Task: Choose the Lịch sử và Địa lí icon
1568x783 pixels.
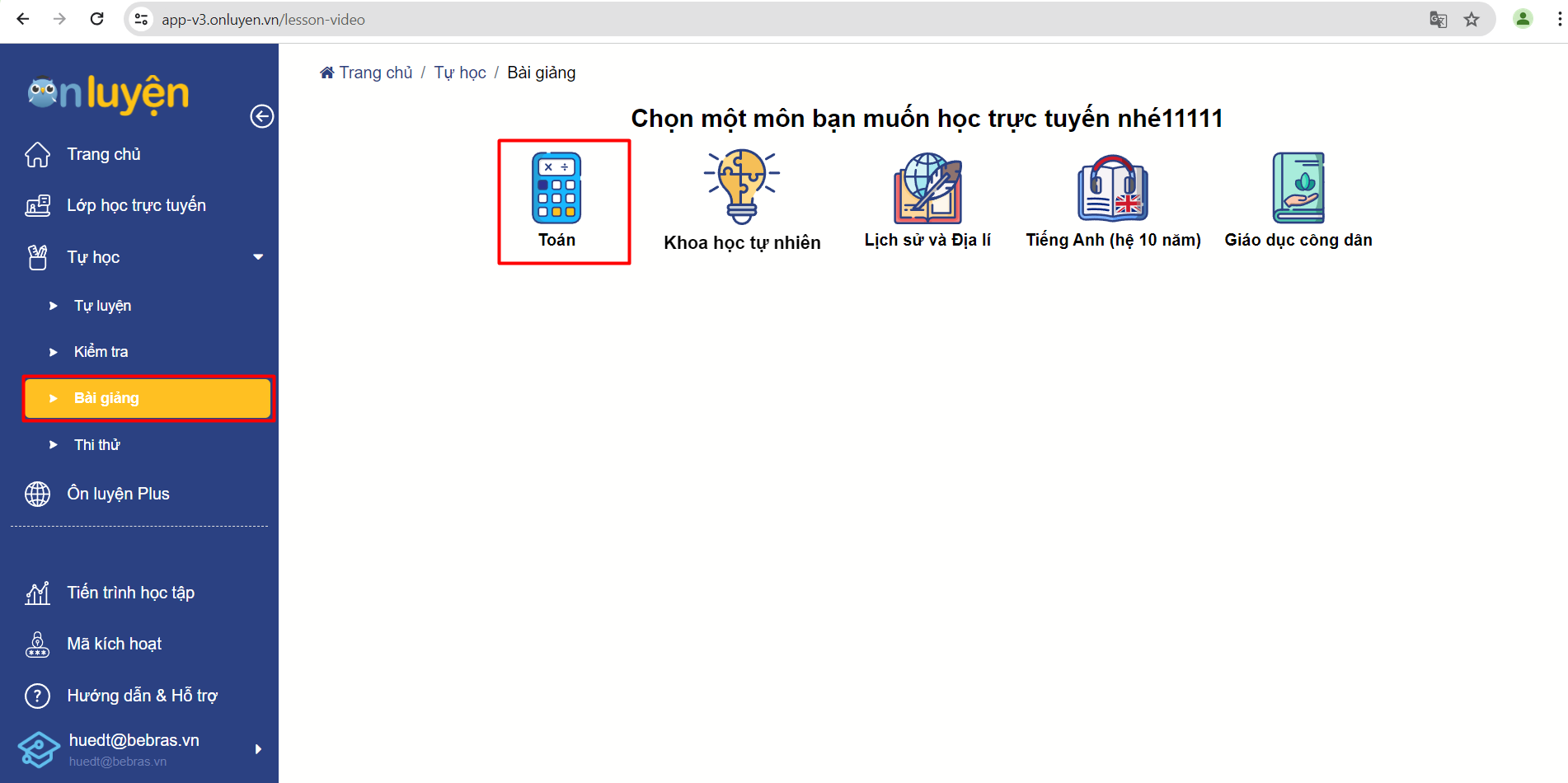Action: tap(927, 188)
